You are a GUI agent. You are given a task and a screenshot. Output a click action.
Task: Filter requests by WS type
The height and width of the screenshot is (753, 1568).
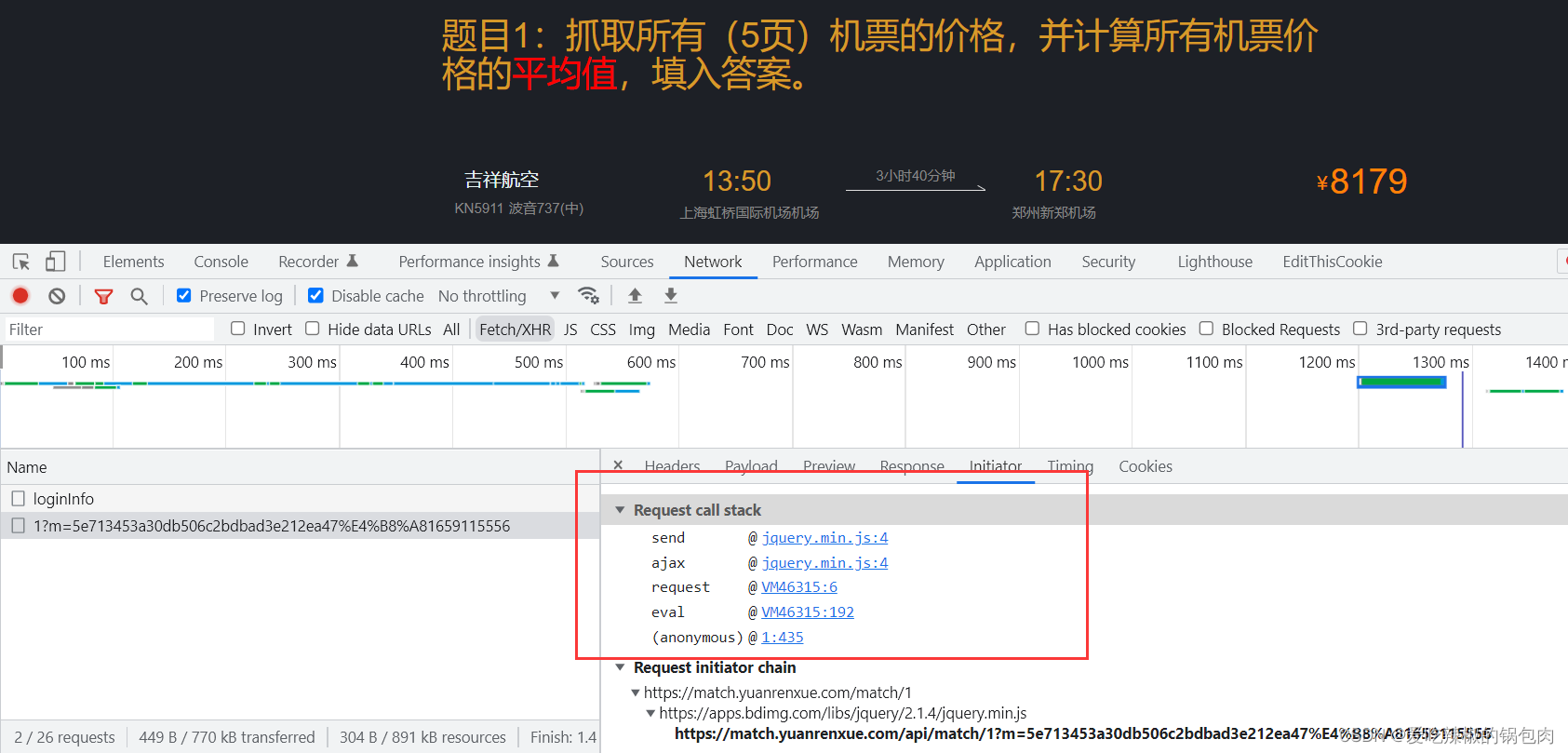pos(817,329)
